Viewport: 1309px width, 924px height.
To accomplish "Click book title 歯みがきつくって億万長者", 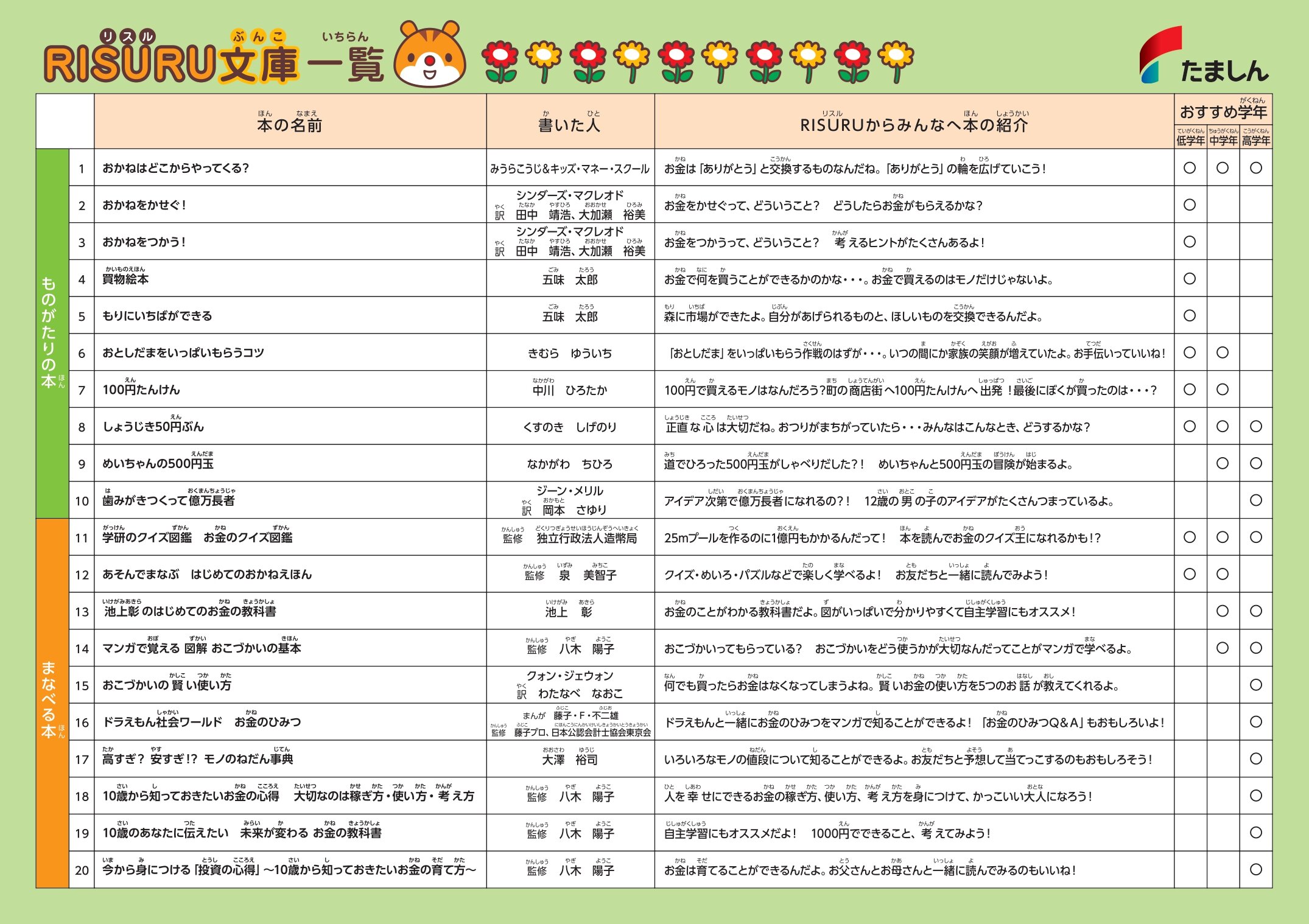I will click(x=169, y=498).
